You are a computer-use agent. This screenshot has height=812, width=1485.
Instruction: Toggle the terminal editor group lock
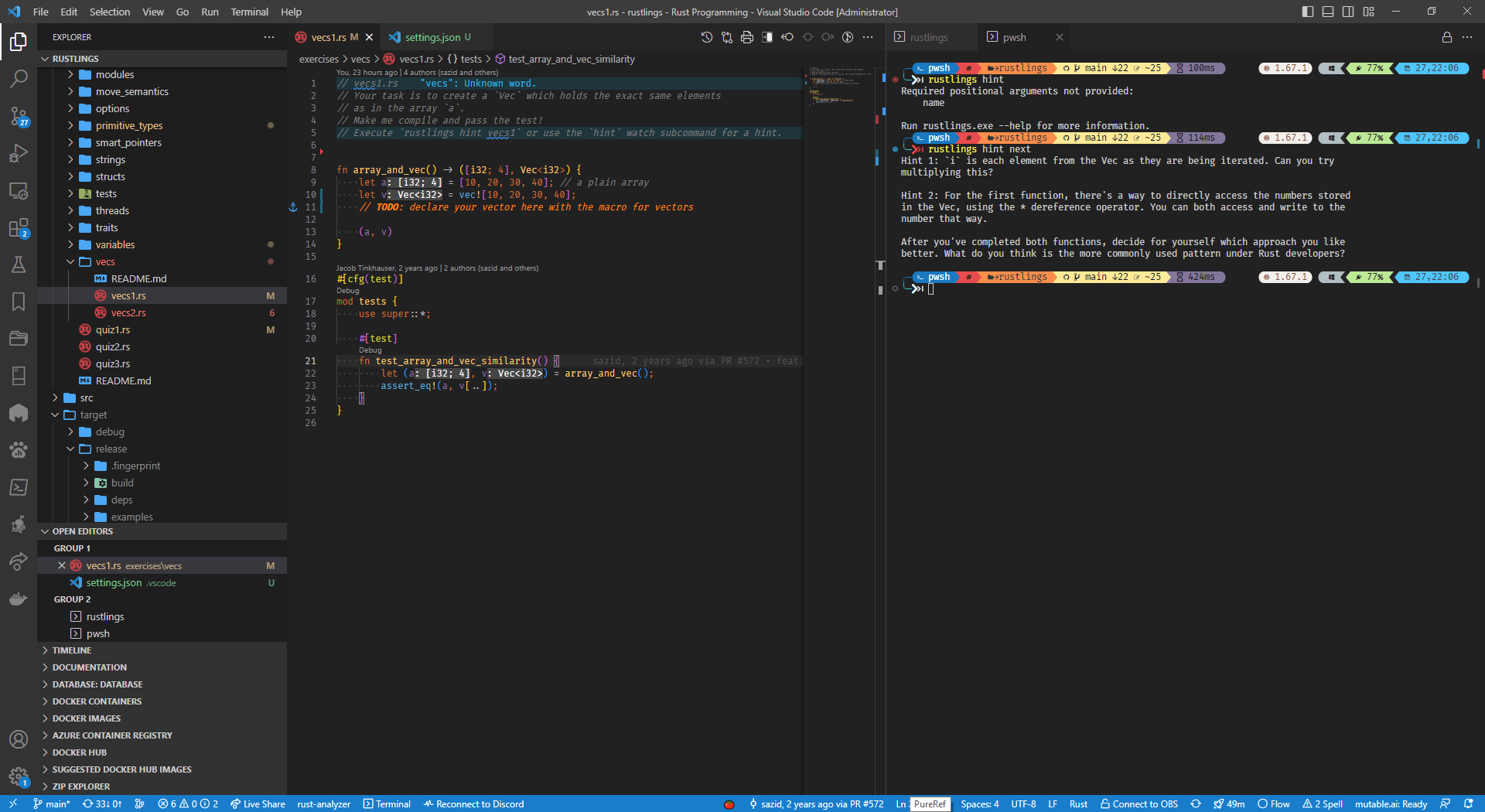click(x=1446, y=37)
